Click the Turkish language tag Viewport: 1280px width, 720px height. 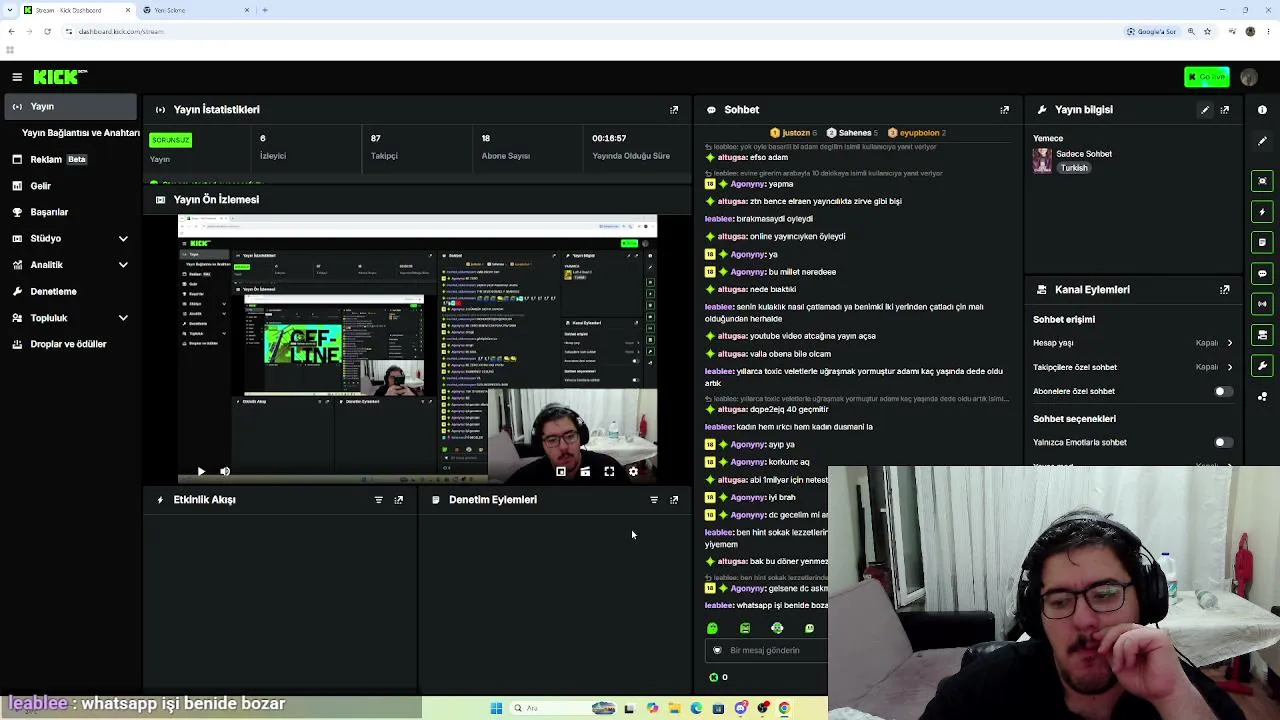[1074, 168]
